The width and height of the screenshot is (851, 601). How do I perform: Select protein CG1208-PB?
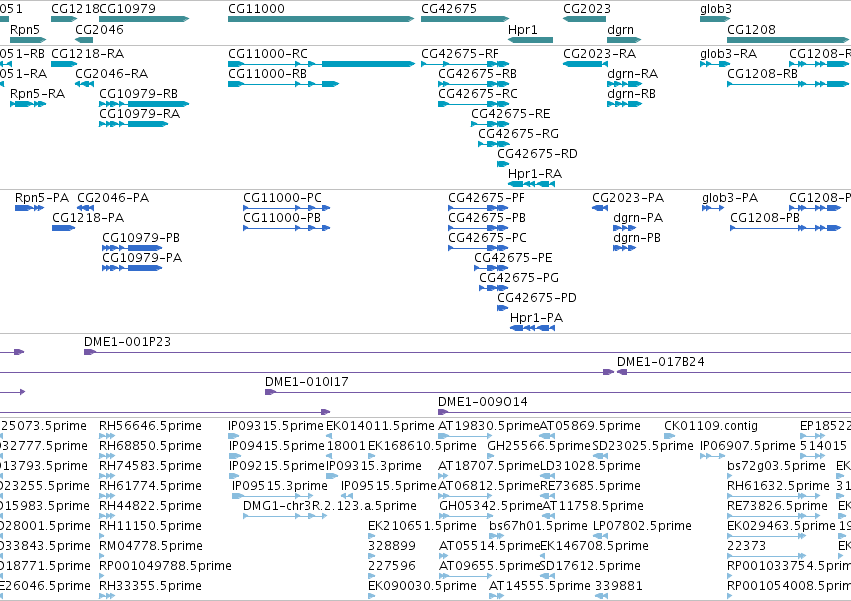tap(785, 228)
